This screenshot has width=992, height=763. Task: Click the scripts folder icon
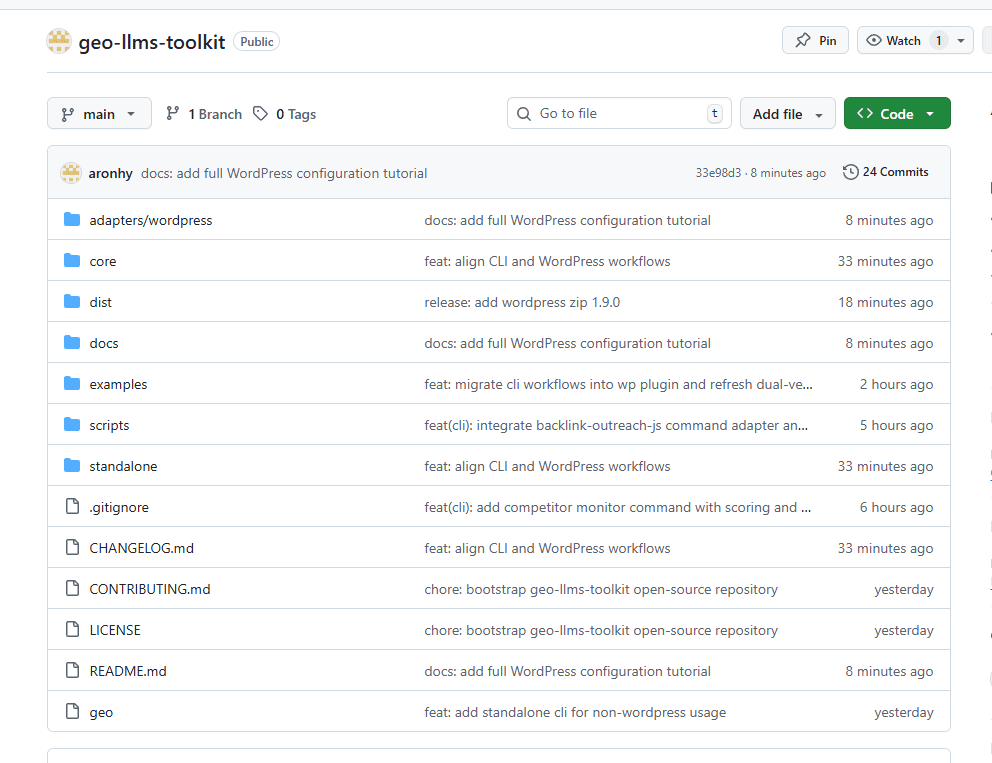click(72, 425)
